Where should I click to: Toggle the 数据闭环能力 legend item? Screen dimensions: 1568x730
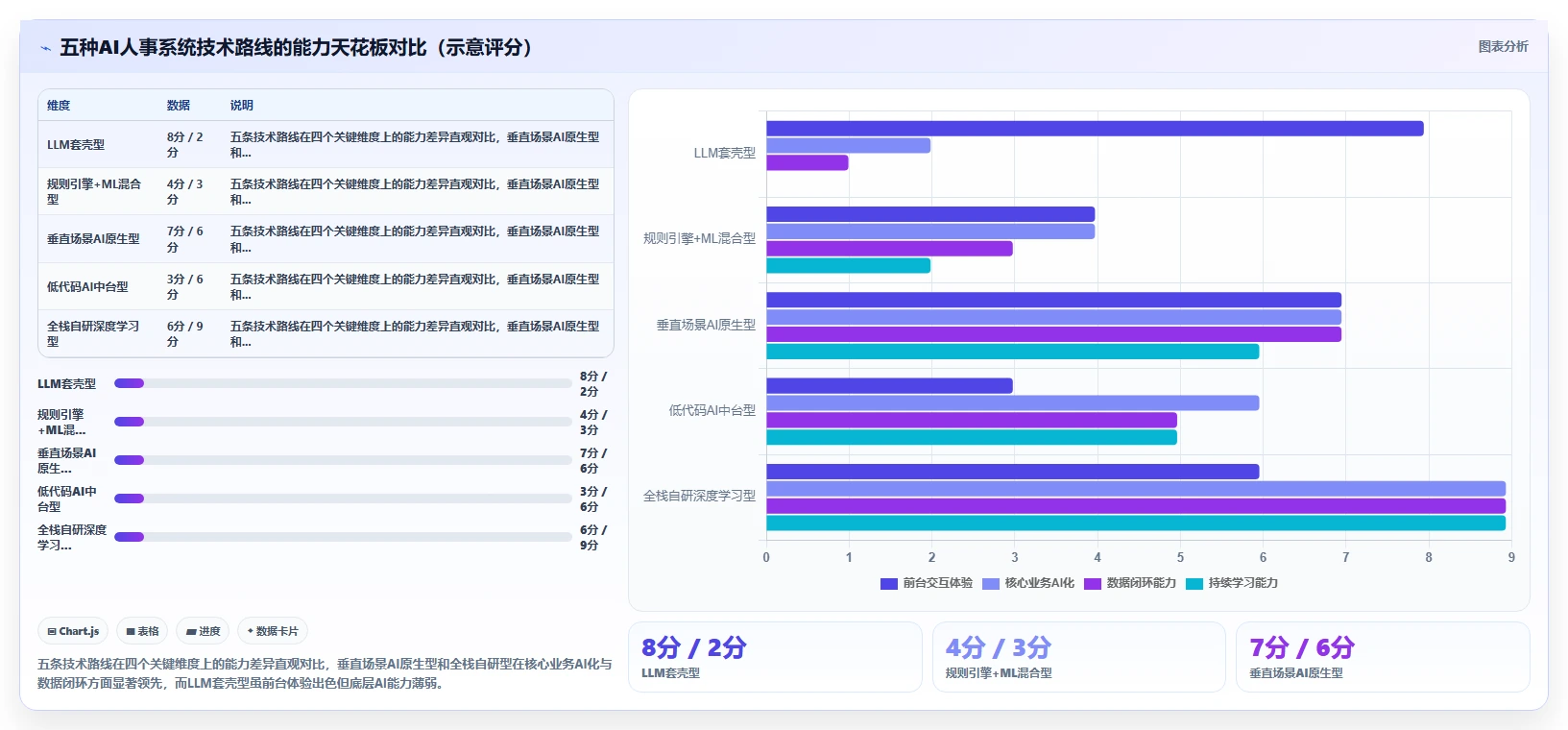pos(1130,583)
